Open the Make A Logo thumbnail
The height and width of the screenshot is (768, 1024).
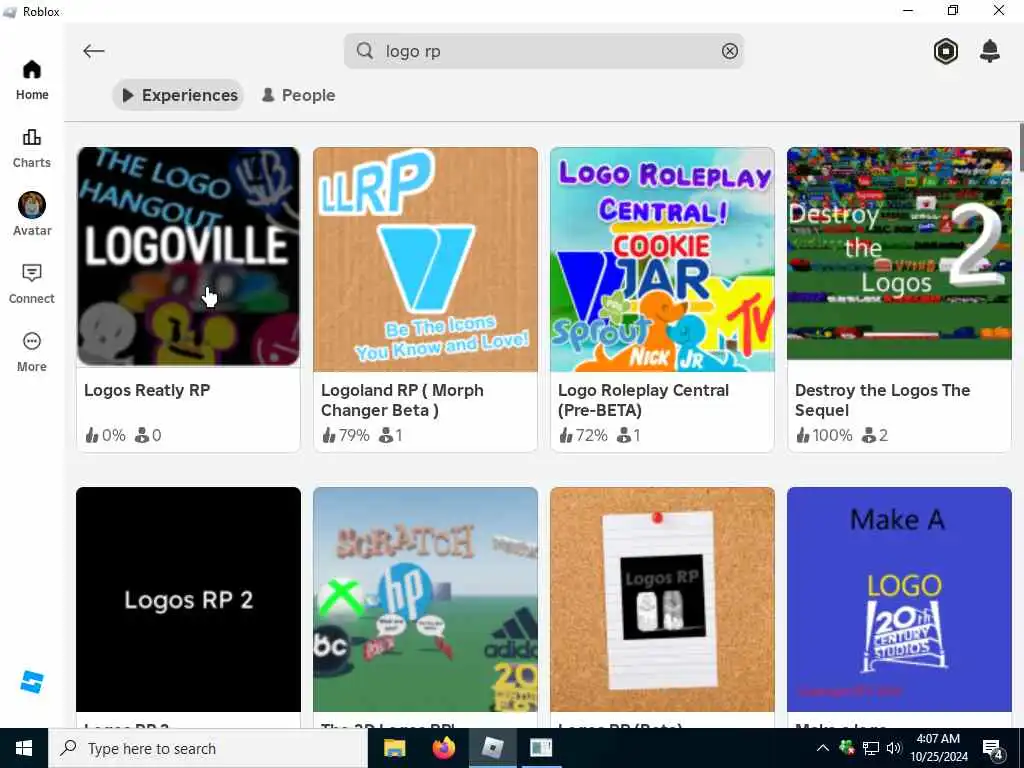899,600
